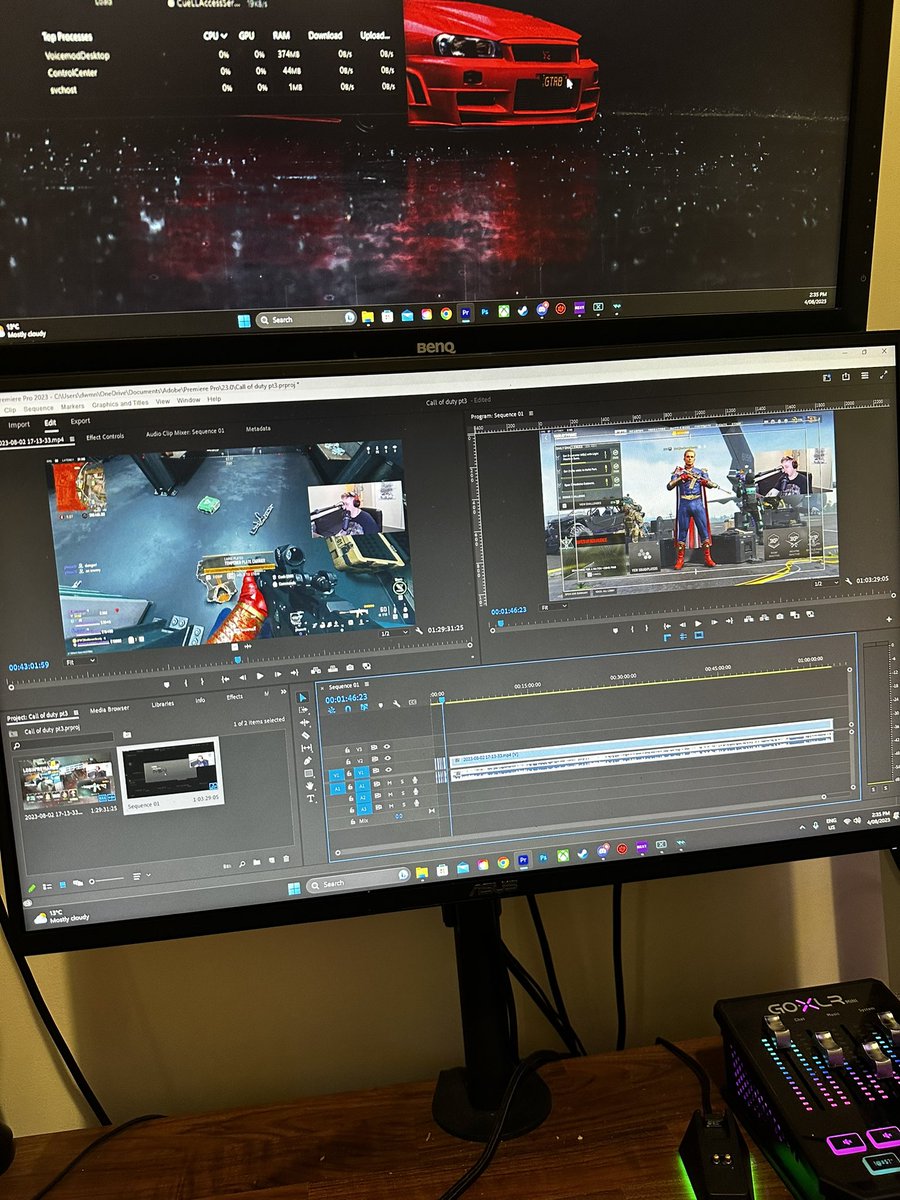Viewport: 900px width, 1200px height.
Task: Open the Sequence menu
Action: 39,409
